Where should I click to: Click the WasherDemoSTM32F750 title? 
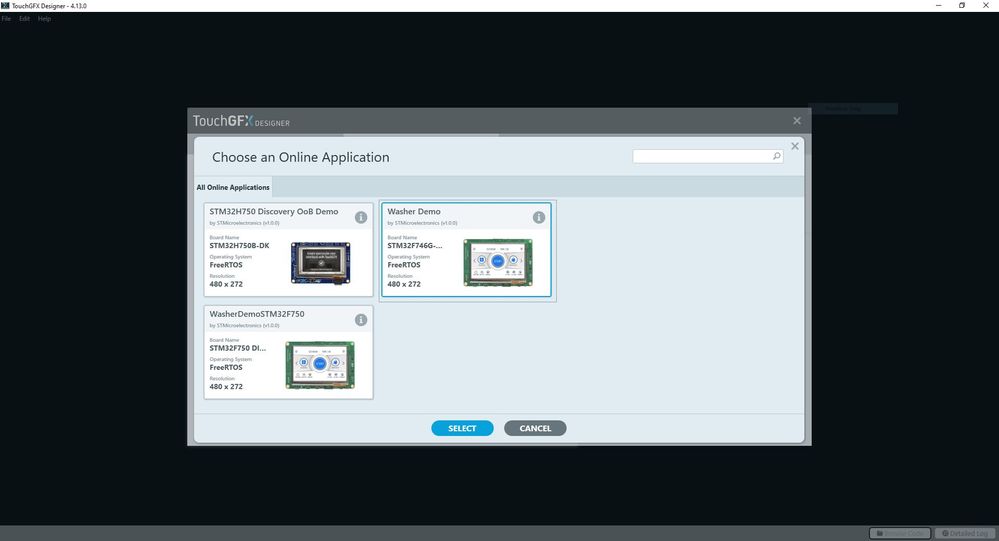(x=257, y=314)
